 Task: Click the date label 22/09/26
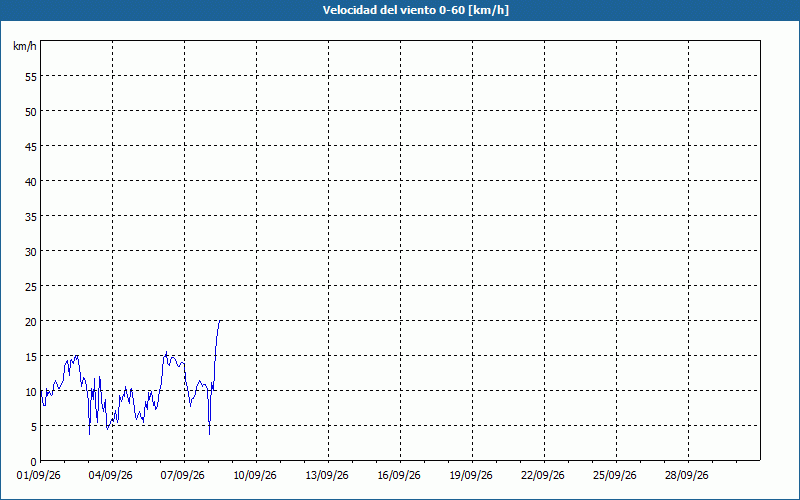tap(543, 476)
